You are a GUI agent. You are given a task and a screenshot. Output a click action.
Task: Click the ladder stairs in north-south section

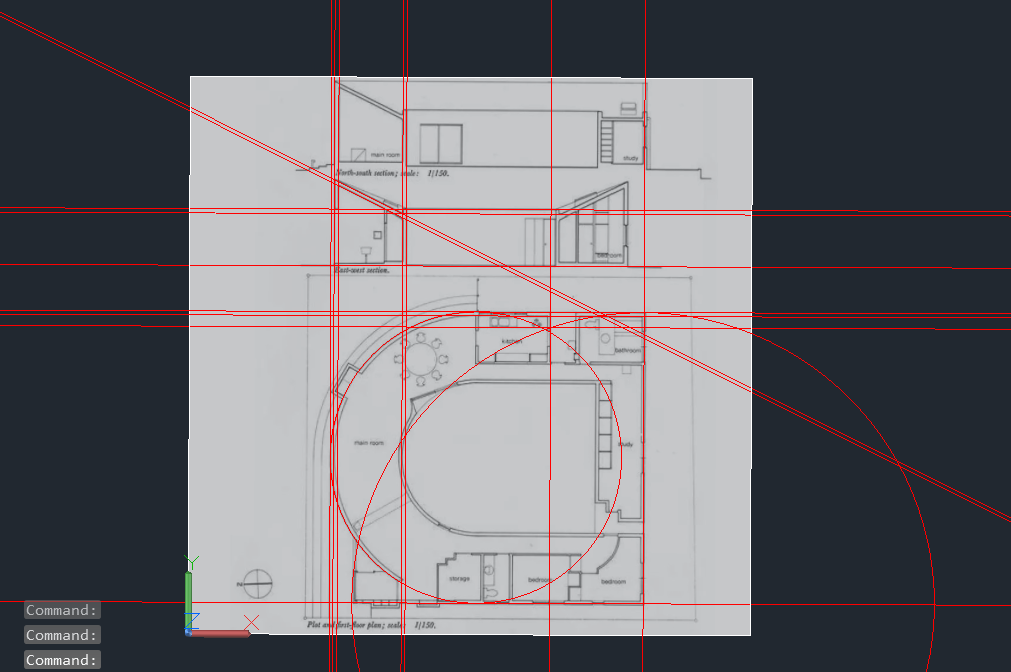(606, 141)
